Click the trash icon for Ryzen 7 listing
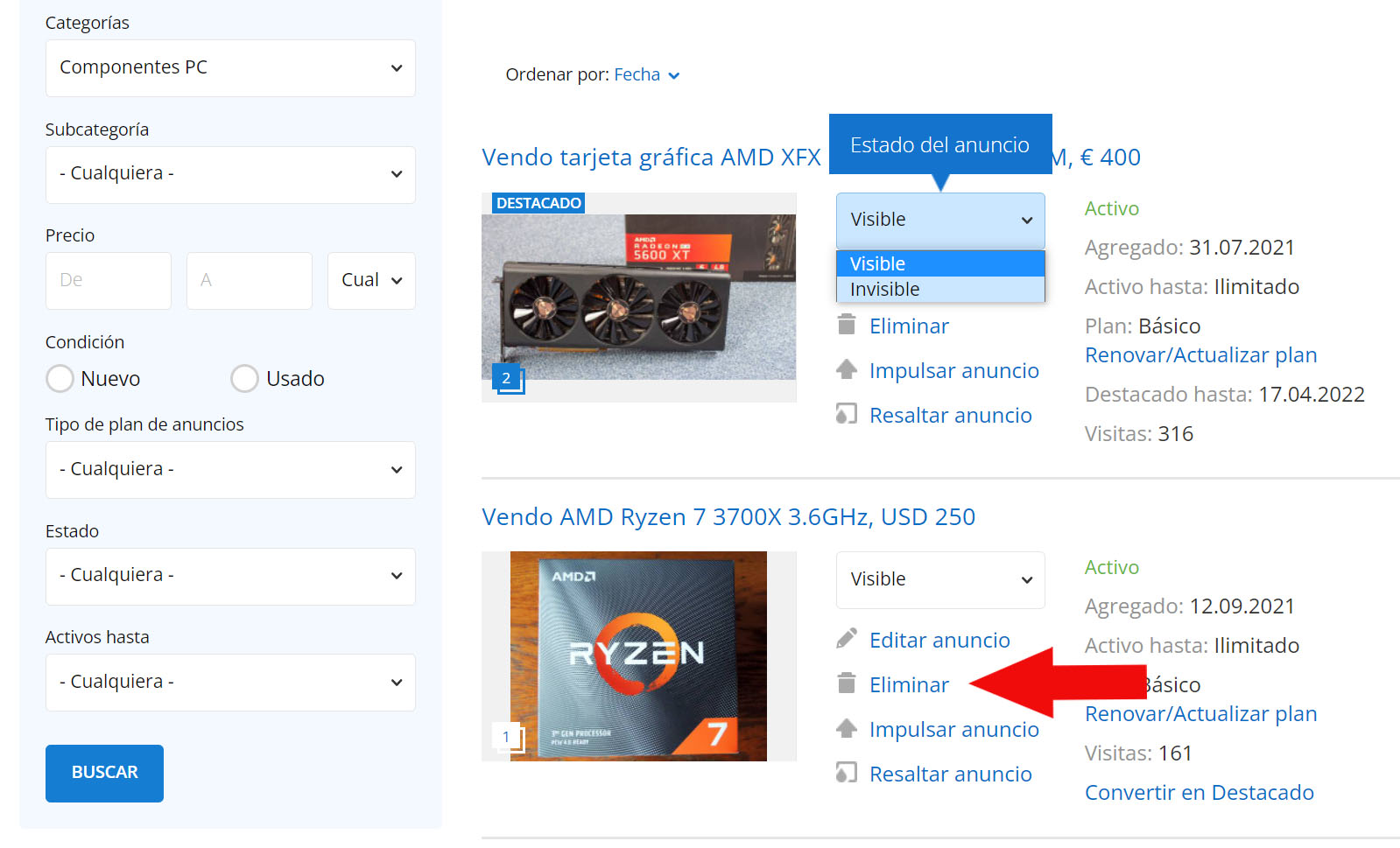Image resolution: width=1400 pixels, height=848 pixels. pyautogui.click(x=846, y=683)
